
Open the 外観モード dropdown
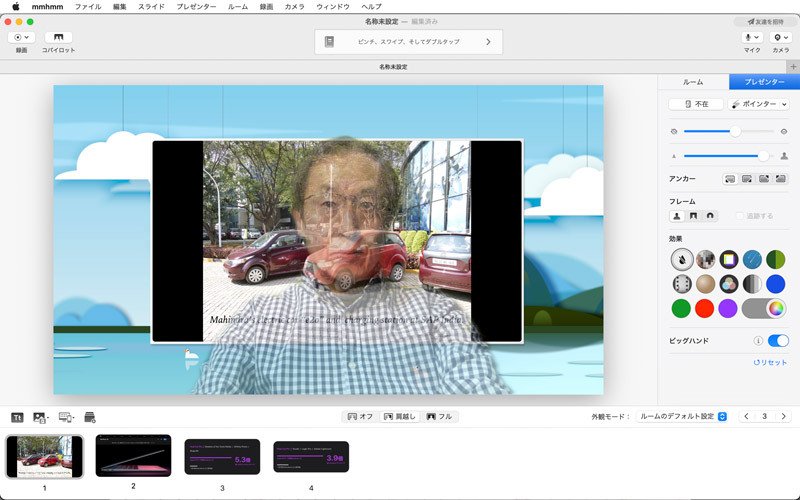coord(682,416)
